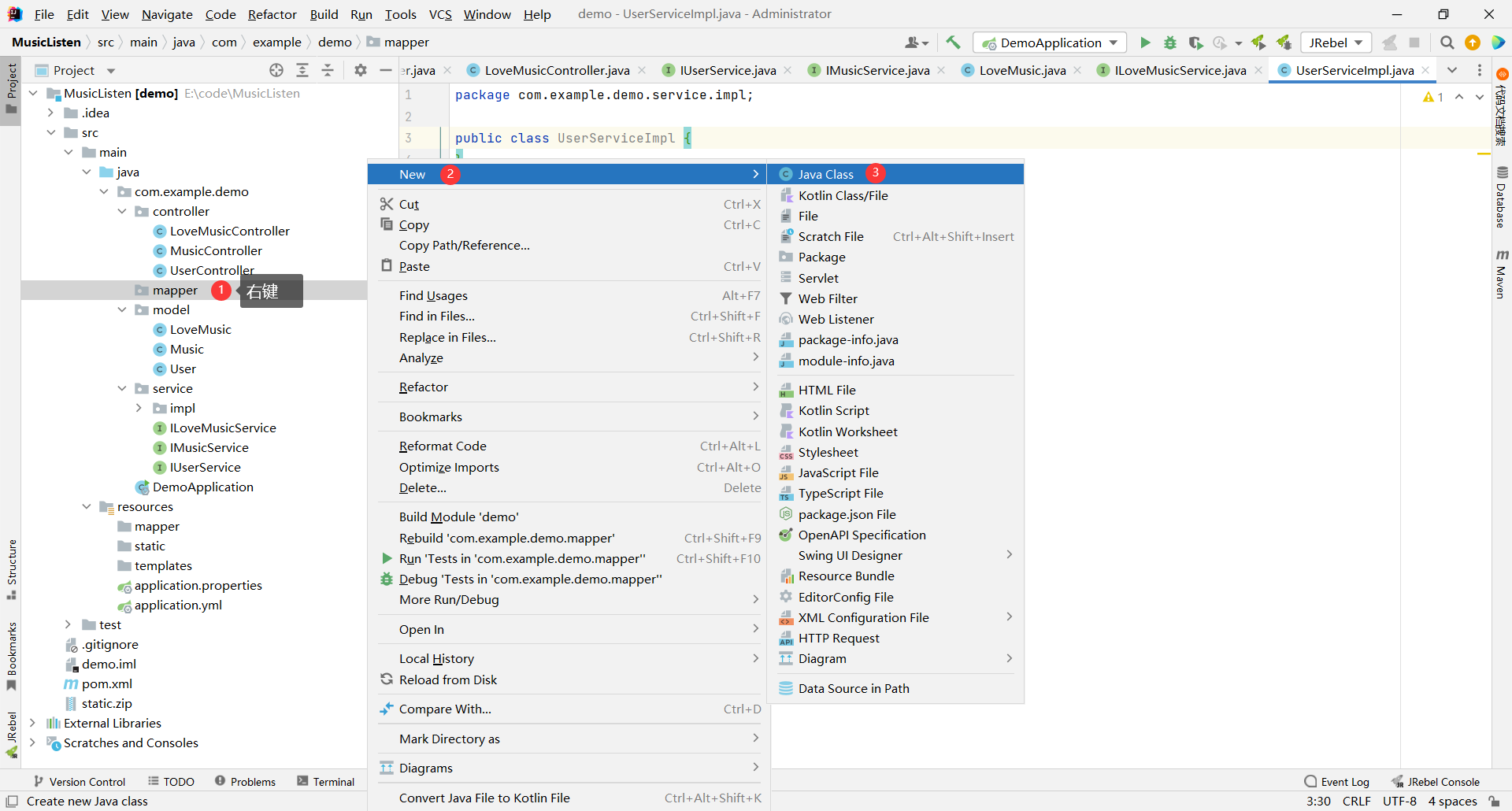Choose Package in the New submenu

coord(895,257)
